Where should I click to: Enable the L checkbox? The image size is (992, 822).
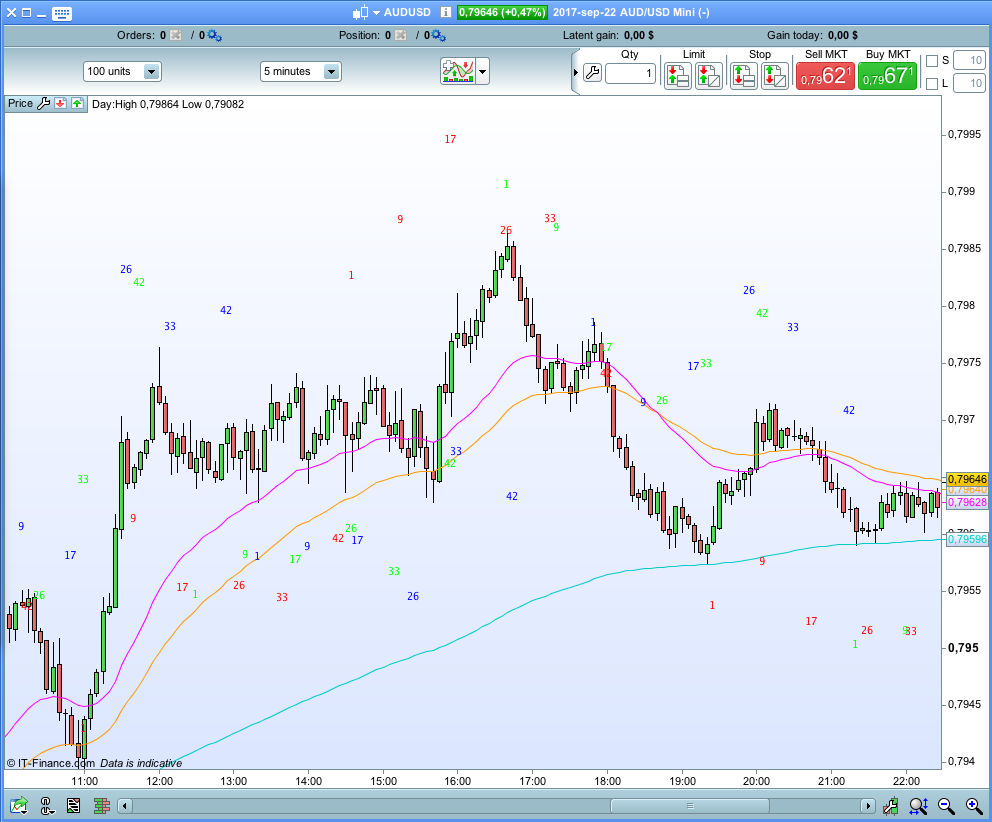coord(931,84)
